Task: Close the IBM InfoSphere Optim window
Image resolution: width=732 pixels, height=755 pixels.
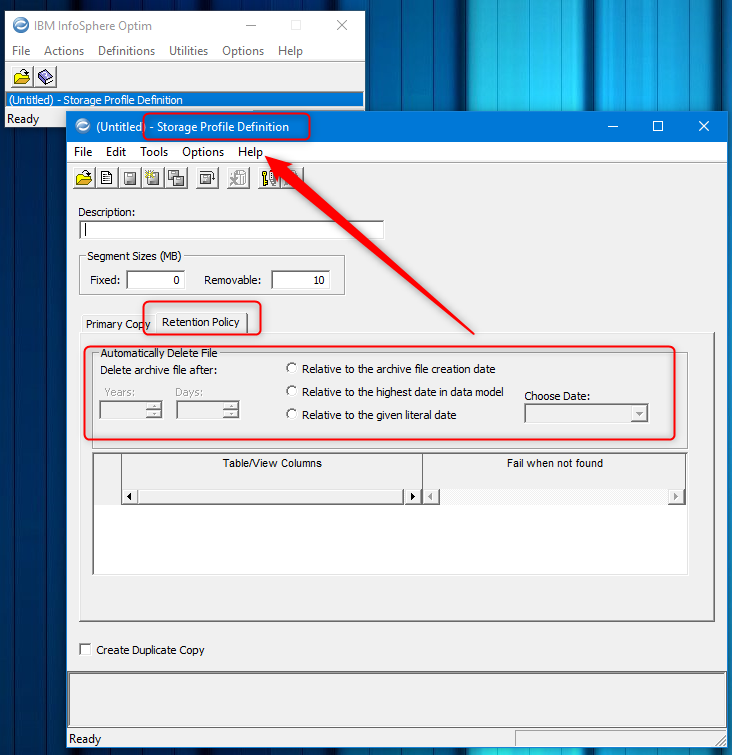Action: [x=342, y=25]
